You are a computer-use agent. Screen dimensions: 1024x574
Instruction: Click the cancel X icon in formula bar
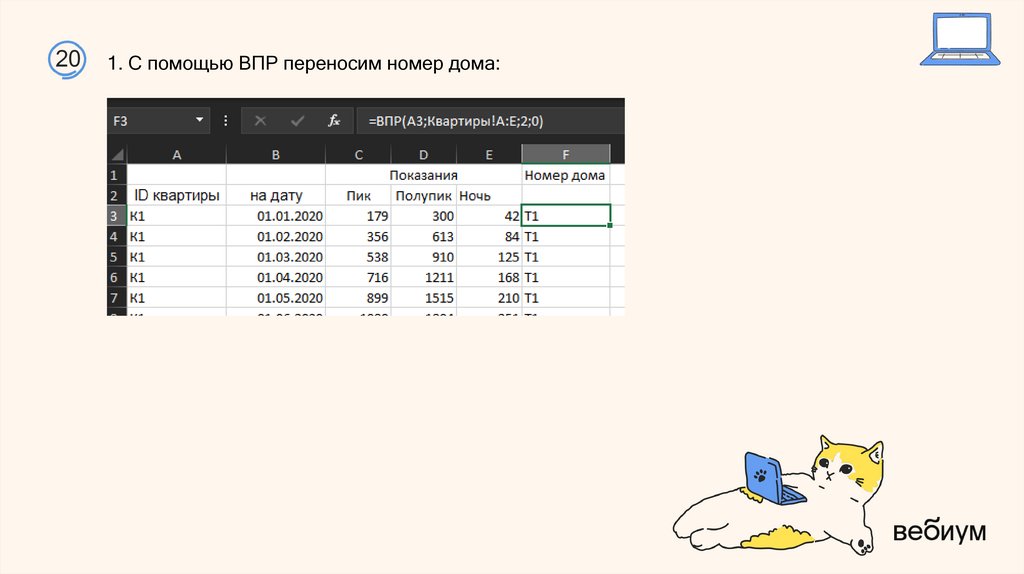(x=260, y=121)
